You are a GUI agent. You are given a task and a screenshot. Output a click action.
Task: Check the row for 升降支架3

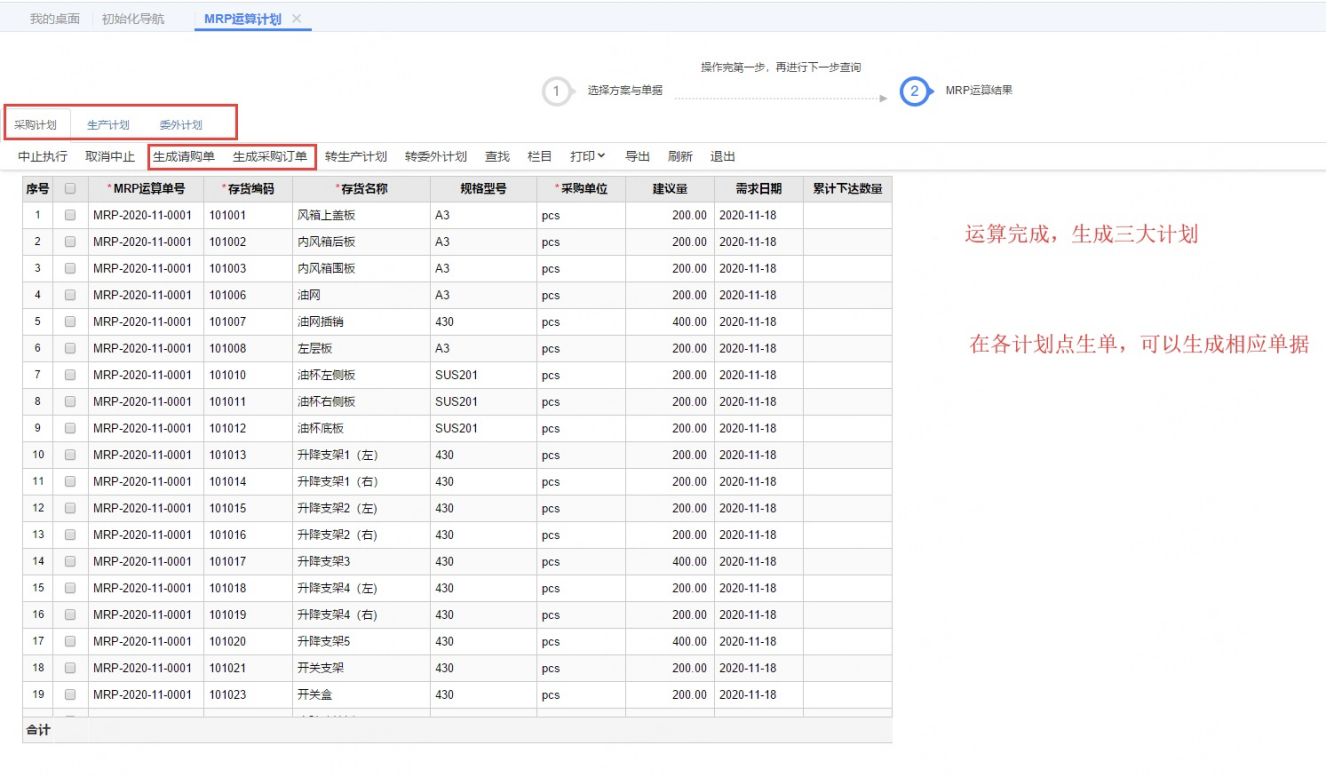pyautogui.click(x=70, y=561)
